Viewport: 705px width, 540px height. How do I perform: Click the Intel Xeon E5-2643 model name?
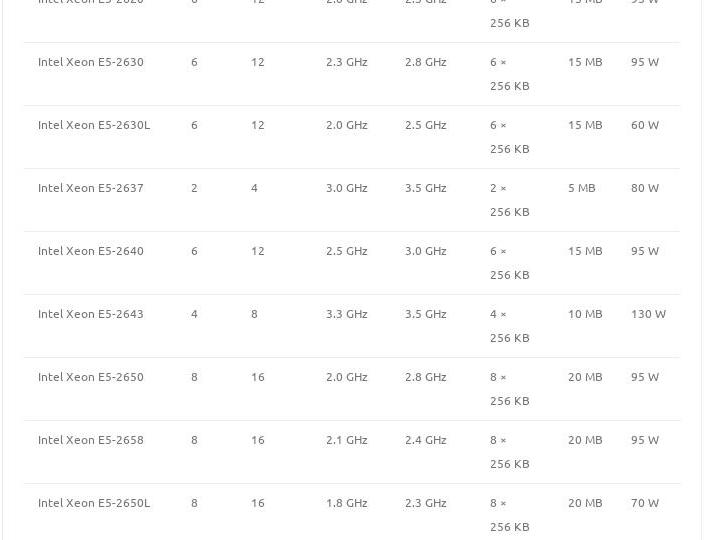point(91,314)
